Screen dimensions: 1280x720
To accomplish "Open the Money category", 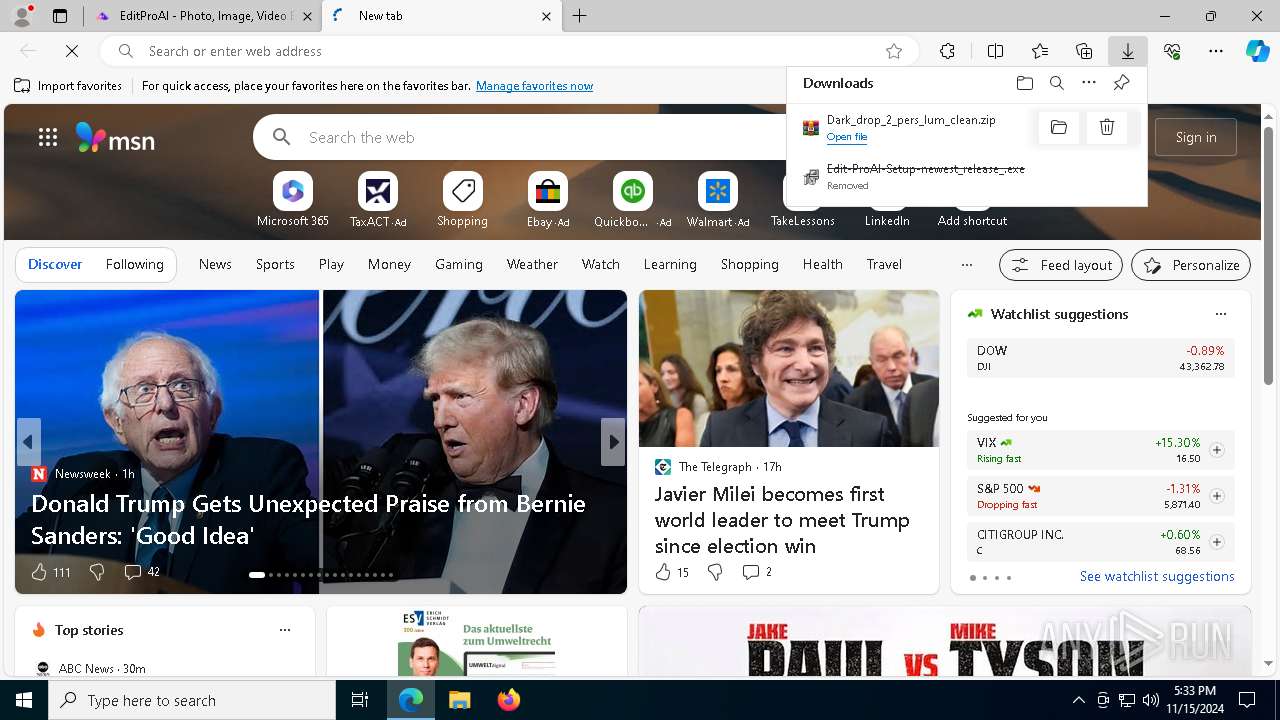I will coord(389,264).
